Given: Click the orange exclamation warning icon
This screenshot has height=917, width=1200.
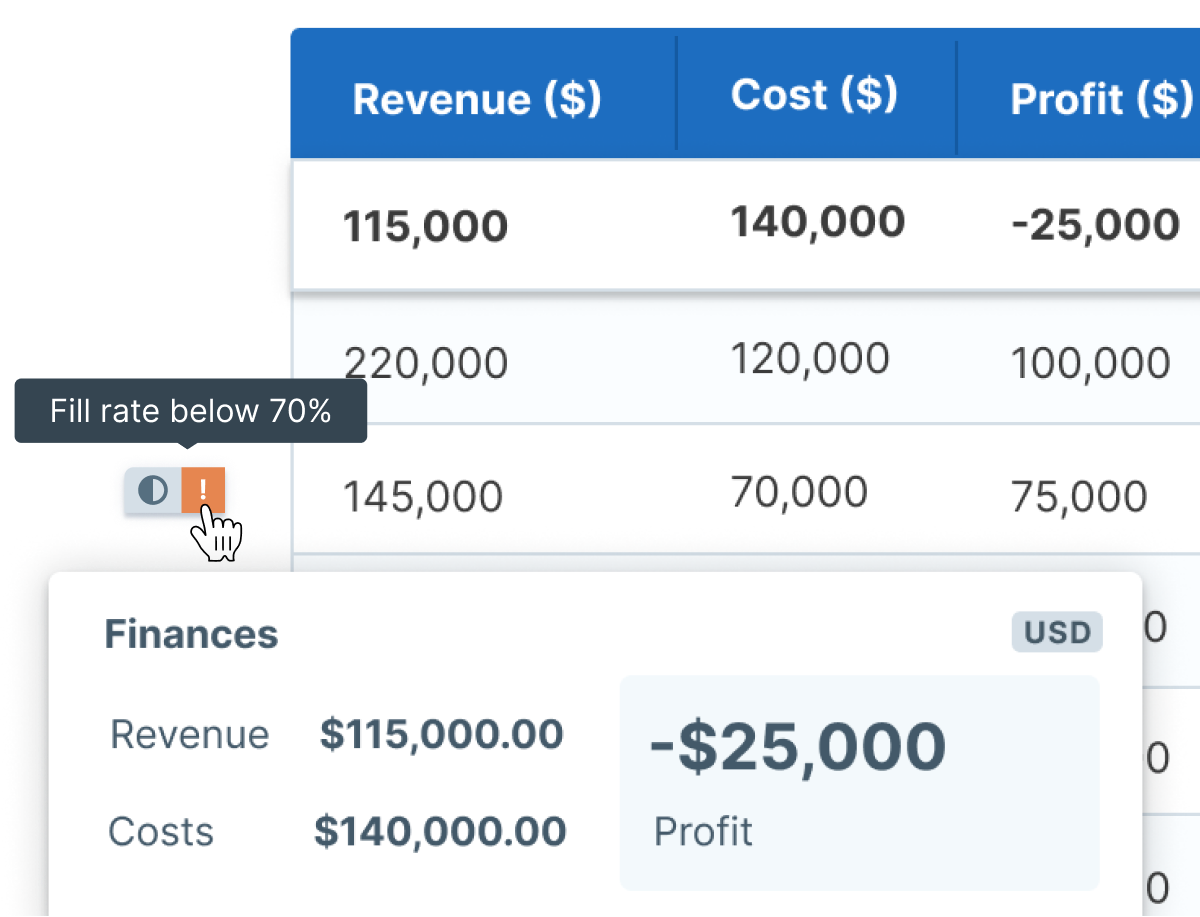Looking at the screenshot, I should 203,490.
